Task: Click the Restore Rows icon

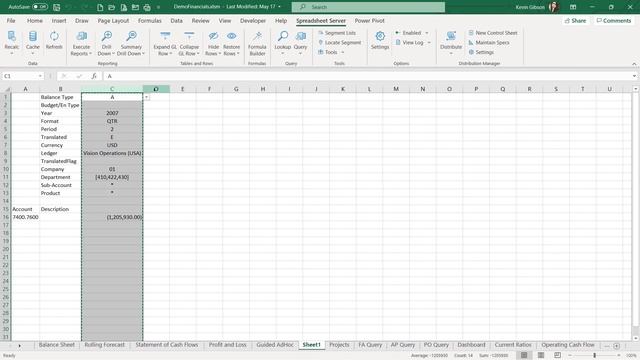Action: coord(231,43)
